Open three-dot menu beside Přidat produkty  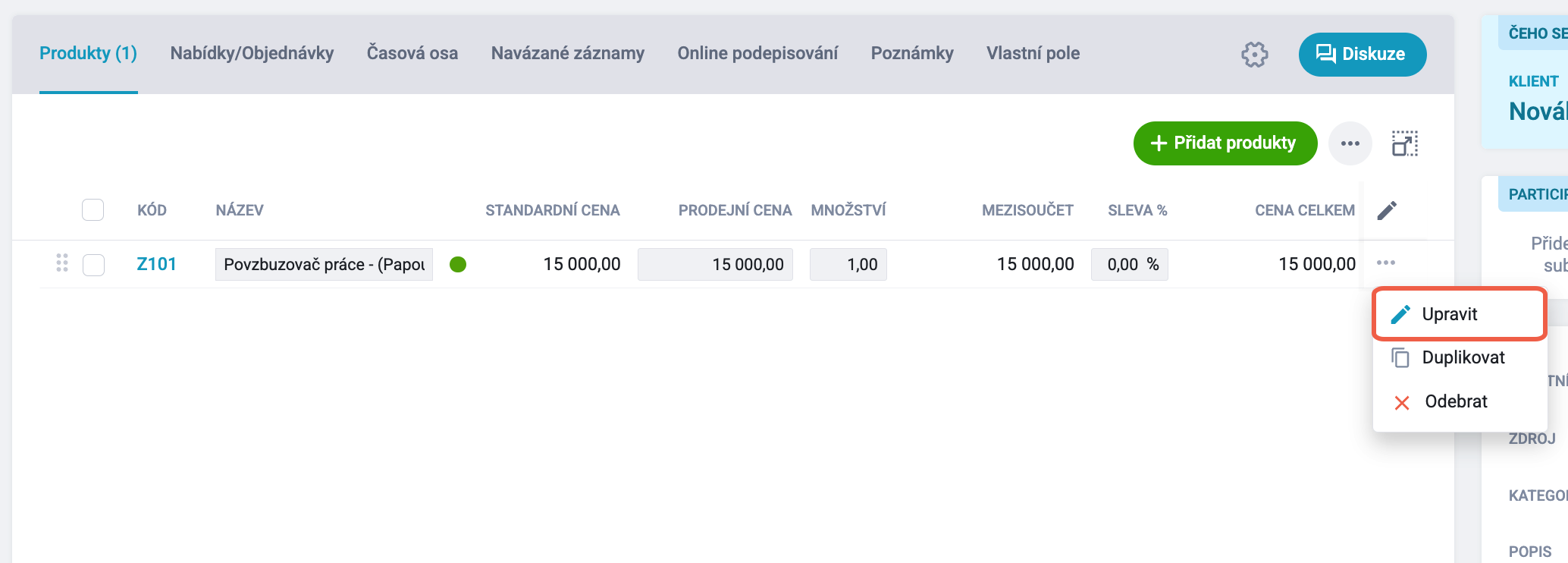point(1350,143)
